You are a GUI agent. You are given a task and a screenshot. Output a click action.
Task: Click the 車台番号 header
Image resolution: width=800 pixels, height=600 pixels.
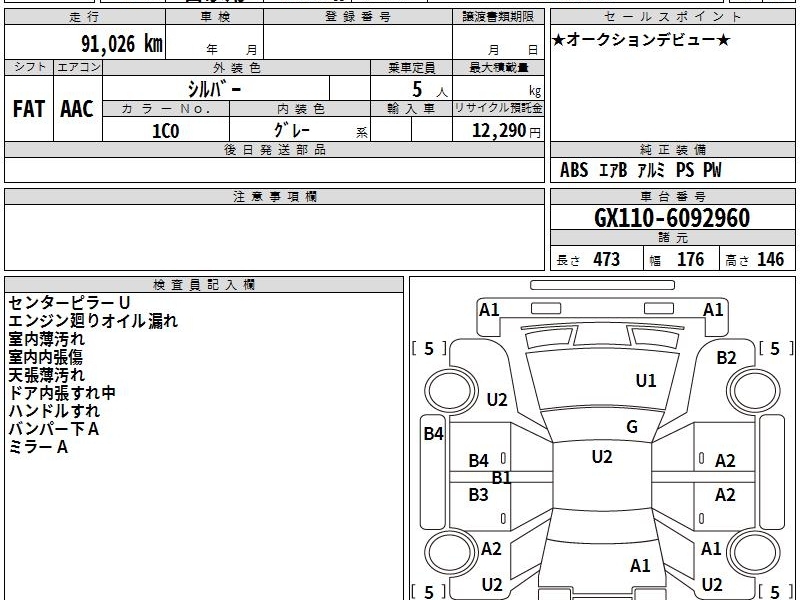672,196
